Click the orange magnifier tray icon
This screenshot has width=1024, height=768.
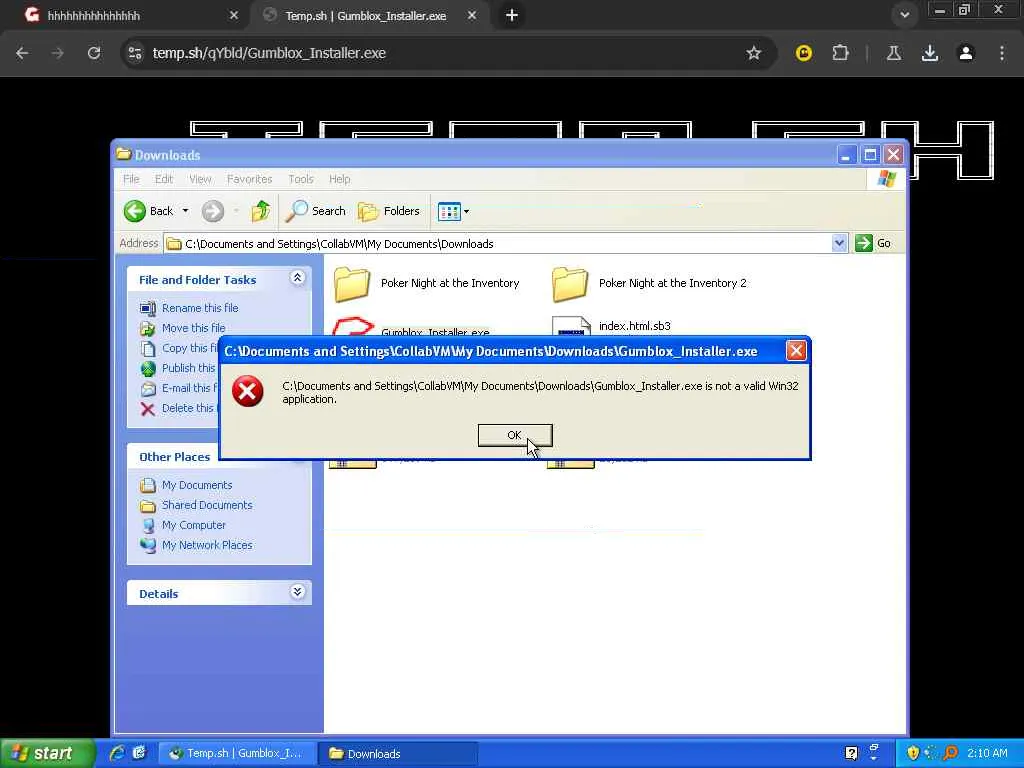951,754
